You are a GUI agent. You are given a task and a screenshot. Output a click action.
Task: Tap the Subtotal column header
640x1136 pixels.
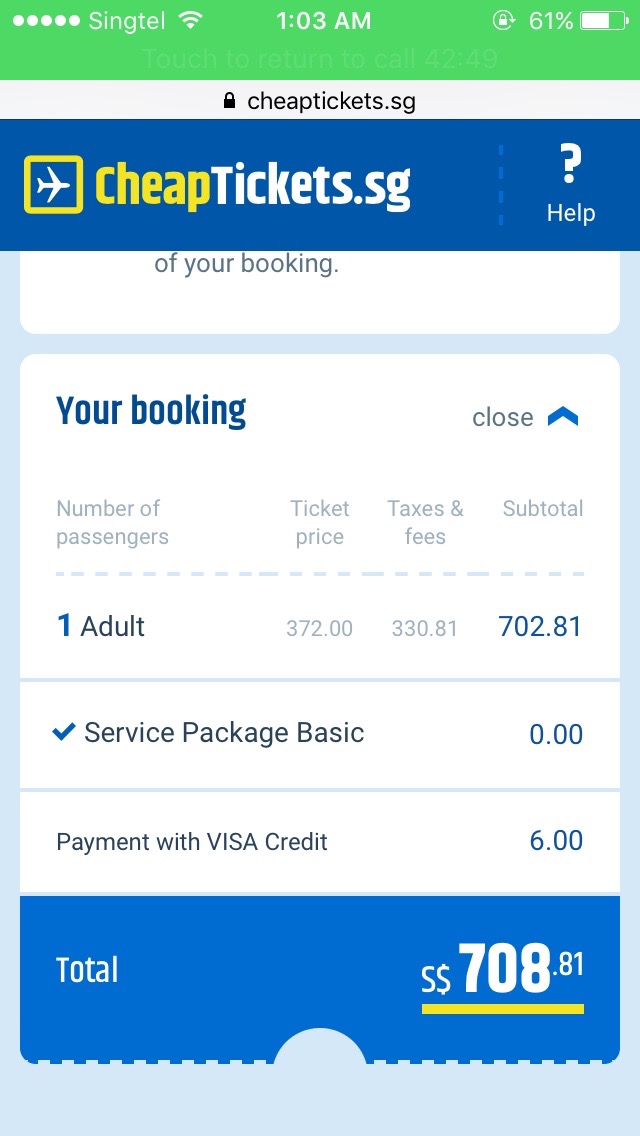pyautogui.click(x=542, y=509)
